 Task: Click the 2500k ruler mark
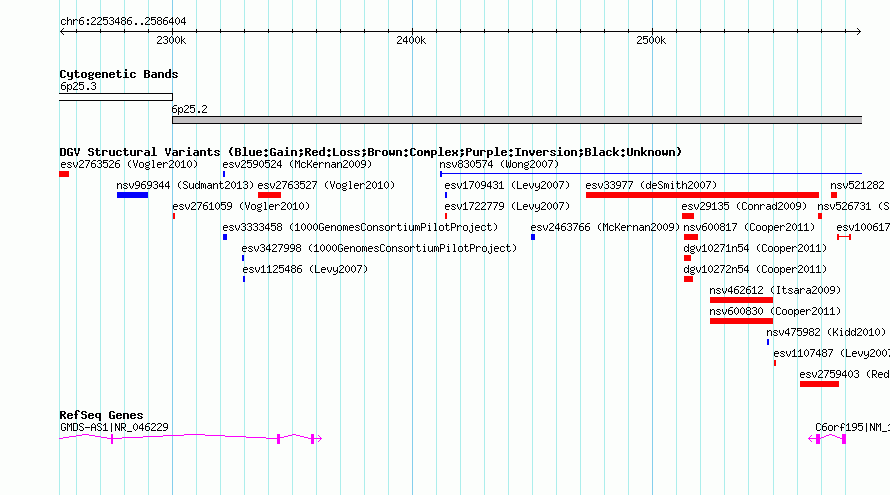[651, 40]
